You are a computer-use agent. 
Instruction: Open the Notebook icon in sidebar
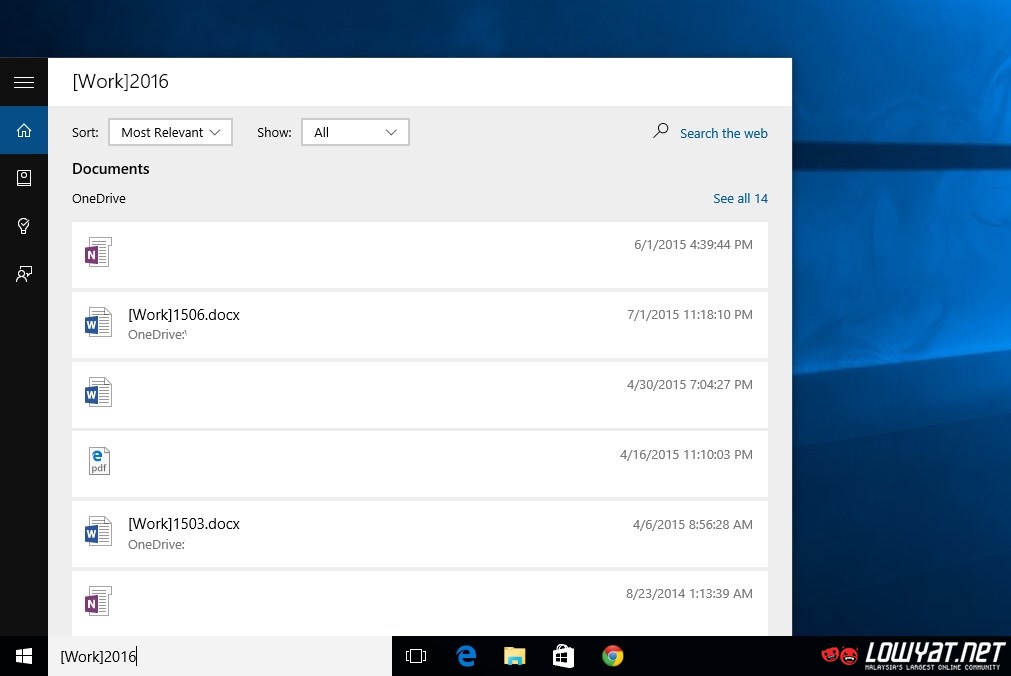[x=24, y=178]
